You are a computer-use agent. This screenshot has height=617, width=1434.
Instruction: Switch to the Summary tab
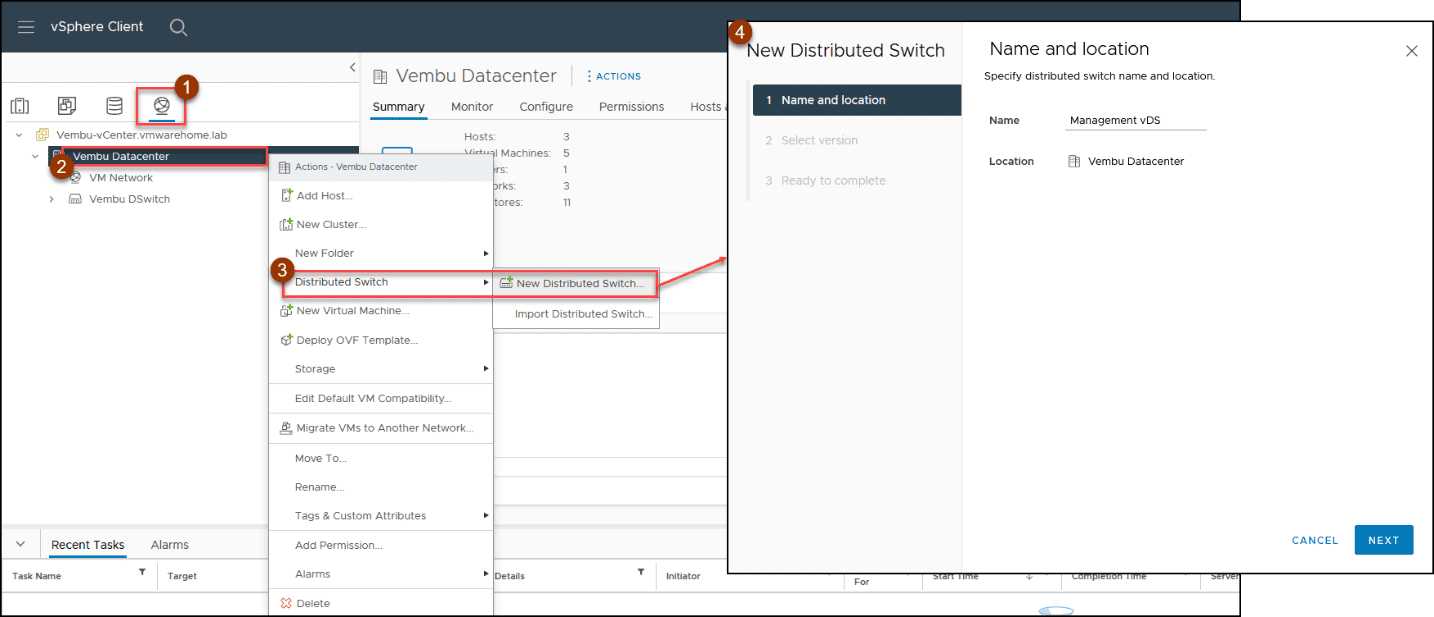pos(398,107)
